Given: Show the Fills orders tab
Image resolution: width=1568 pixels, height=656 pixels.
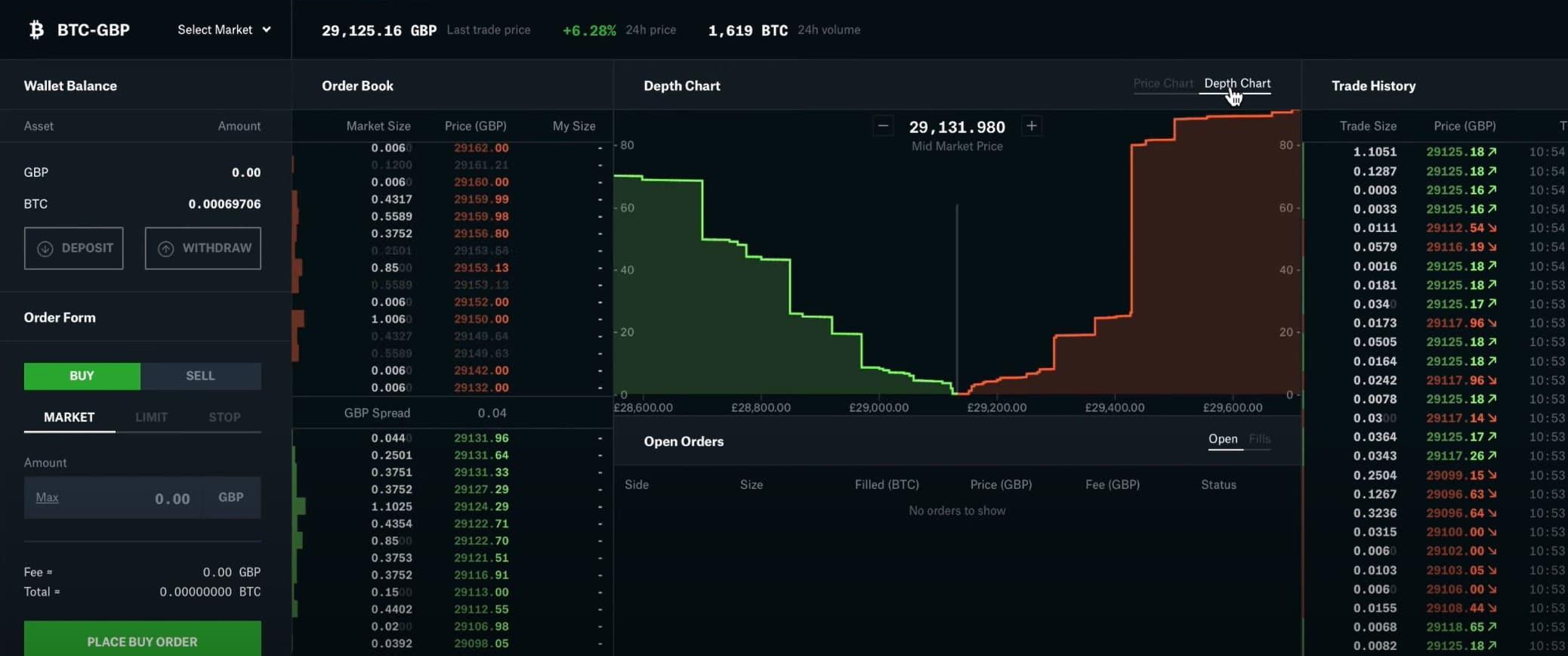Looking at the screenshot, I should 1260,439.
